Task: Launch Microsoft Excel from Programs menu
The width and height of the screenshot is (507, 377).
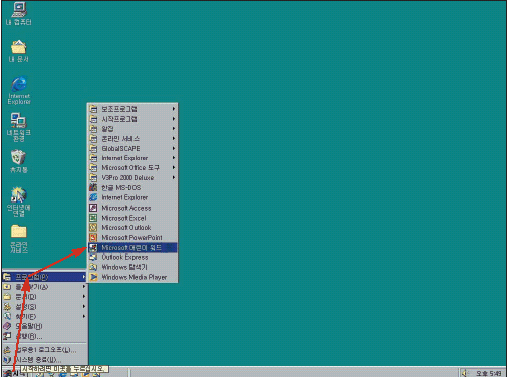Action: tap(133, 218)
